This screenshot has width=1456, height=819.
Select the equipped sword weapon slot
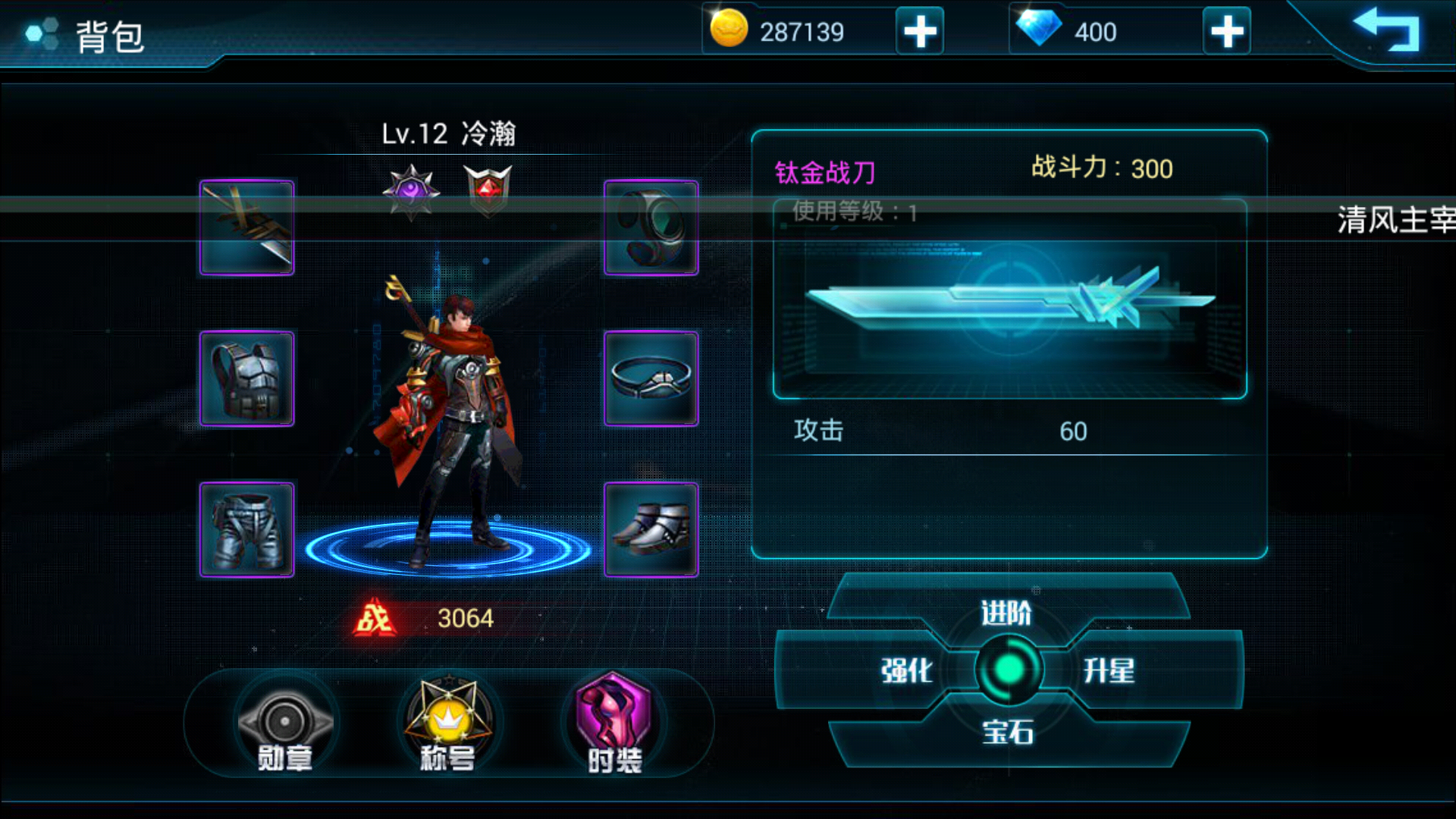(246, 227)
